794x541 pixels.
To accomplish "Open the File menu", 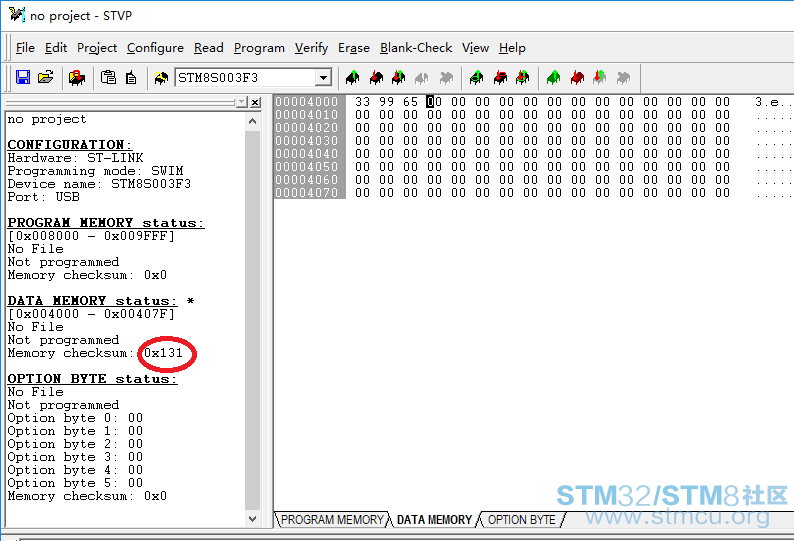I will tap(25, 48).
